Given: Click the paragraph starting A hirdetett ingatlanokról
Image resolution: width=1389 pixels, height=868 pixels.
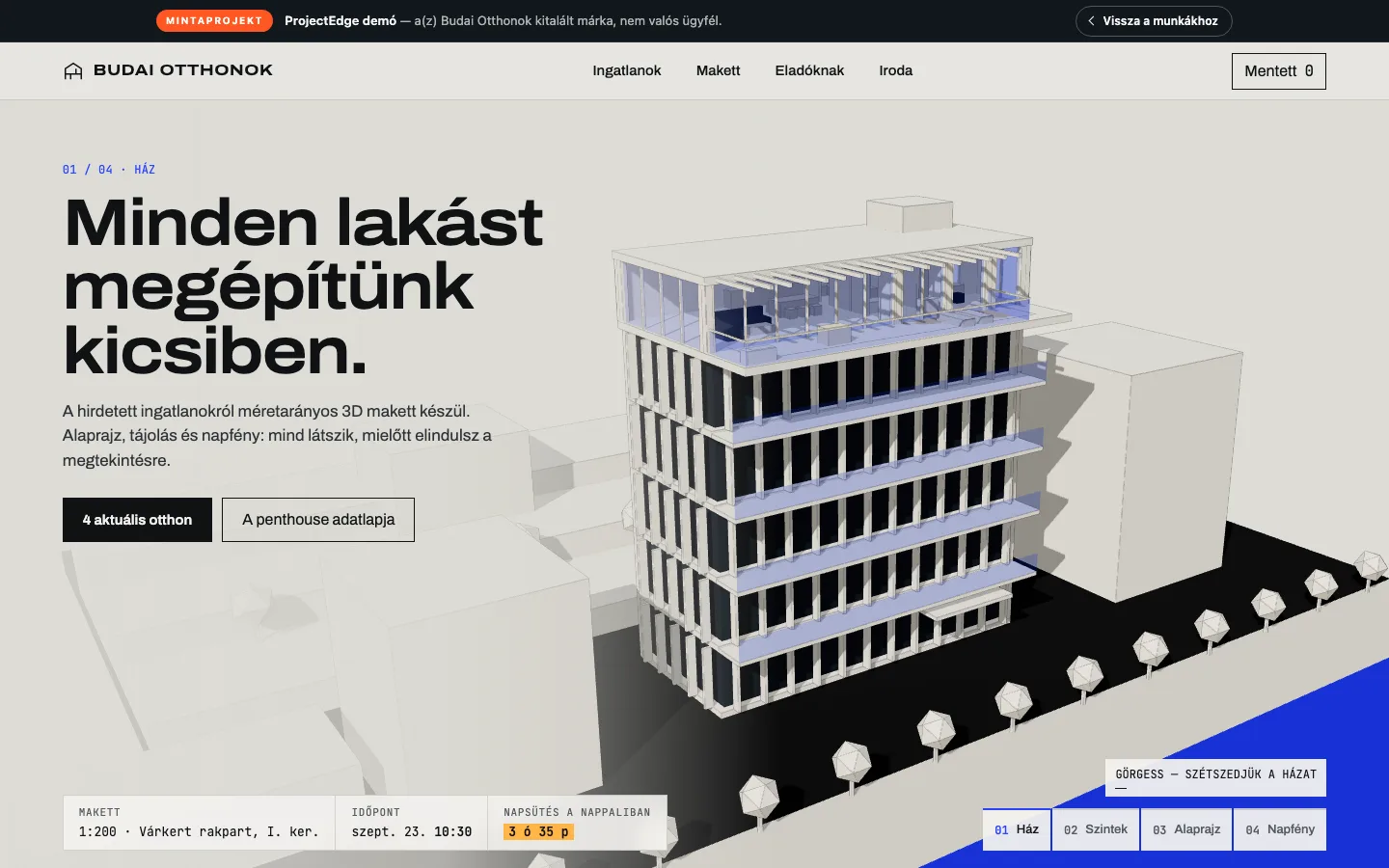Looking at the screenshot, I should pos(278,436).
